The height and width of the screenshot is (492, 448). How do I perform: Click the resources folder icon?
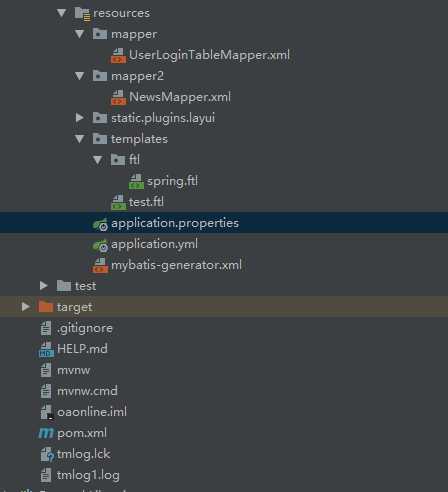point(82,14)
